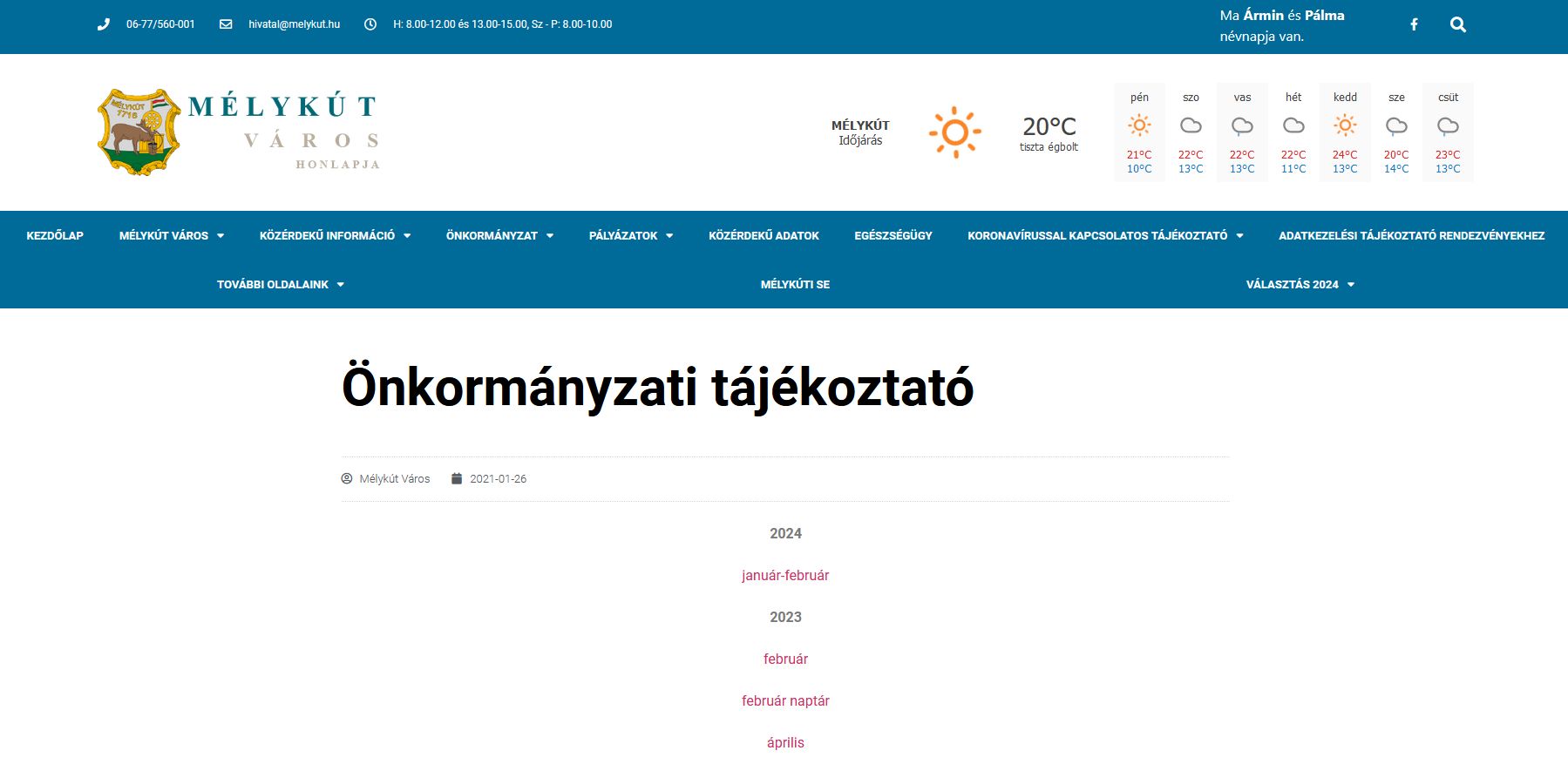This screenshot has width=1568, height=771.
Task: Click the 2024 year heading
Action: tap(785, 533)
